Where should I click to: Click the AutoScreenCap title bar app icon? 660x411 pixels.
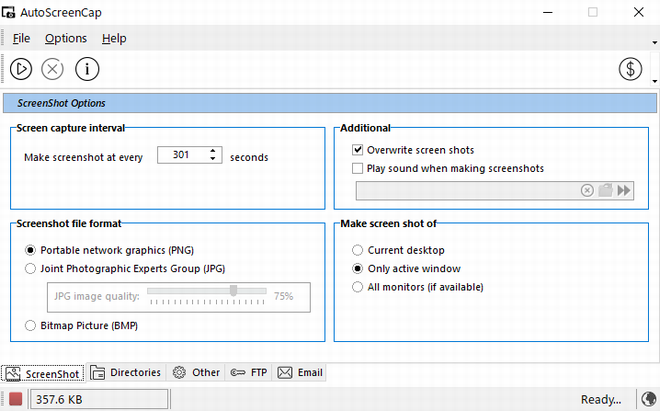coord(8,12)
